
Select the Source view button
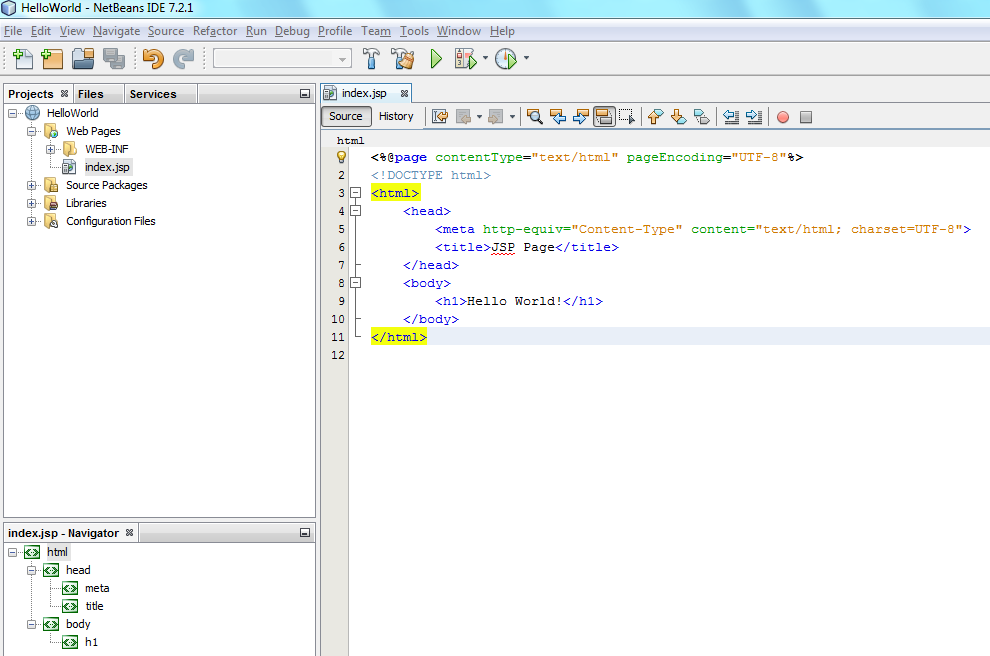pos(345,116)
